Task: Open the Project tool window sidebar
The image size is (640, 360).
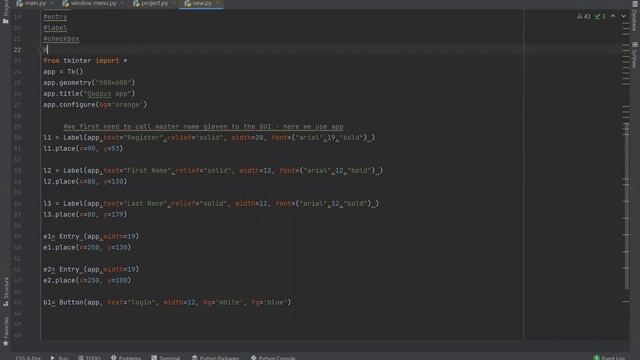Action: point(5,12)
